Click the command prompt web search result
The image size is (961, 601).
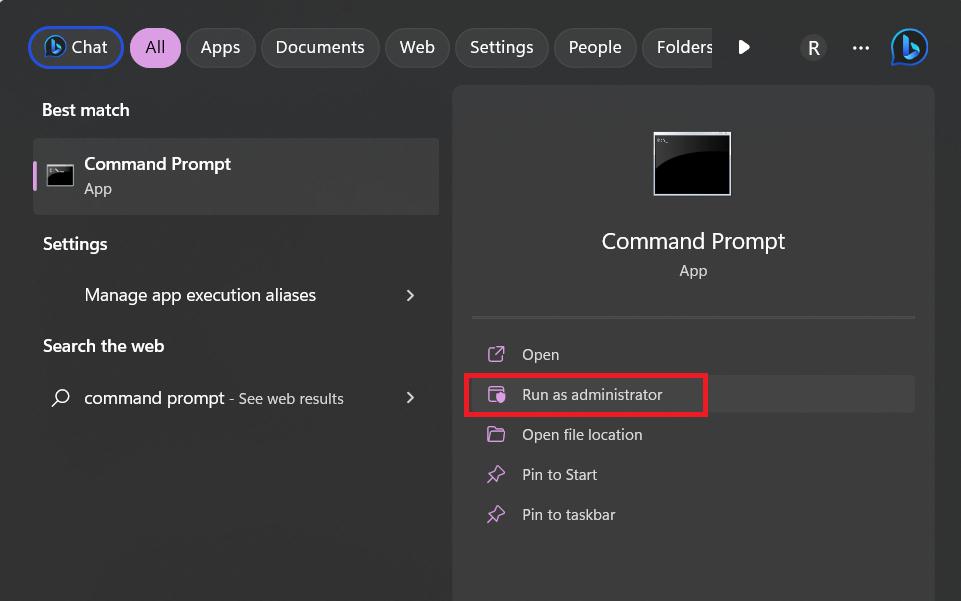click(236, 398)
